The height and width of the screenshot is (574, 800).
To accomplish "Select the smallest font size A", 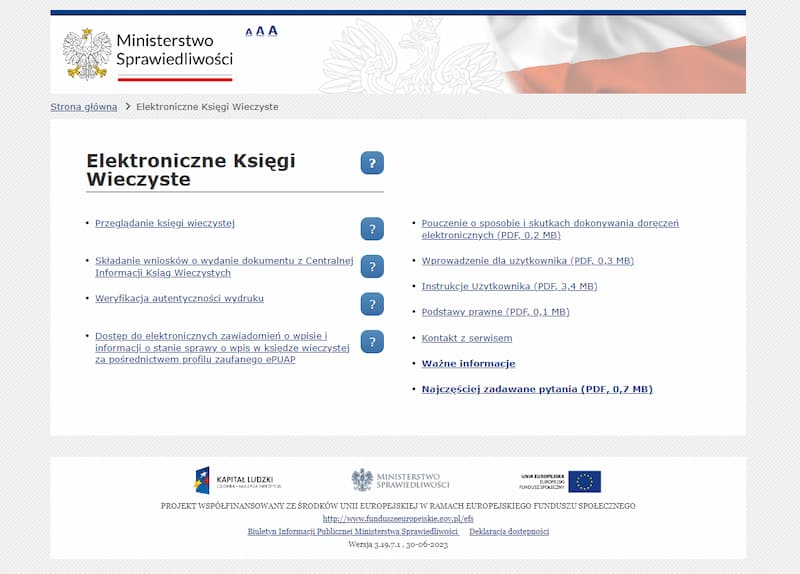I will pos(249,32).
